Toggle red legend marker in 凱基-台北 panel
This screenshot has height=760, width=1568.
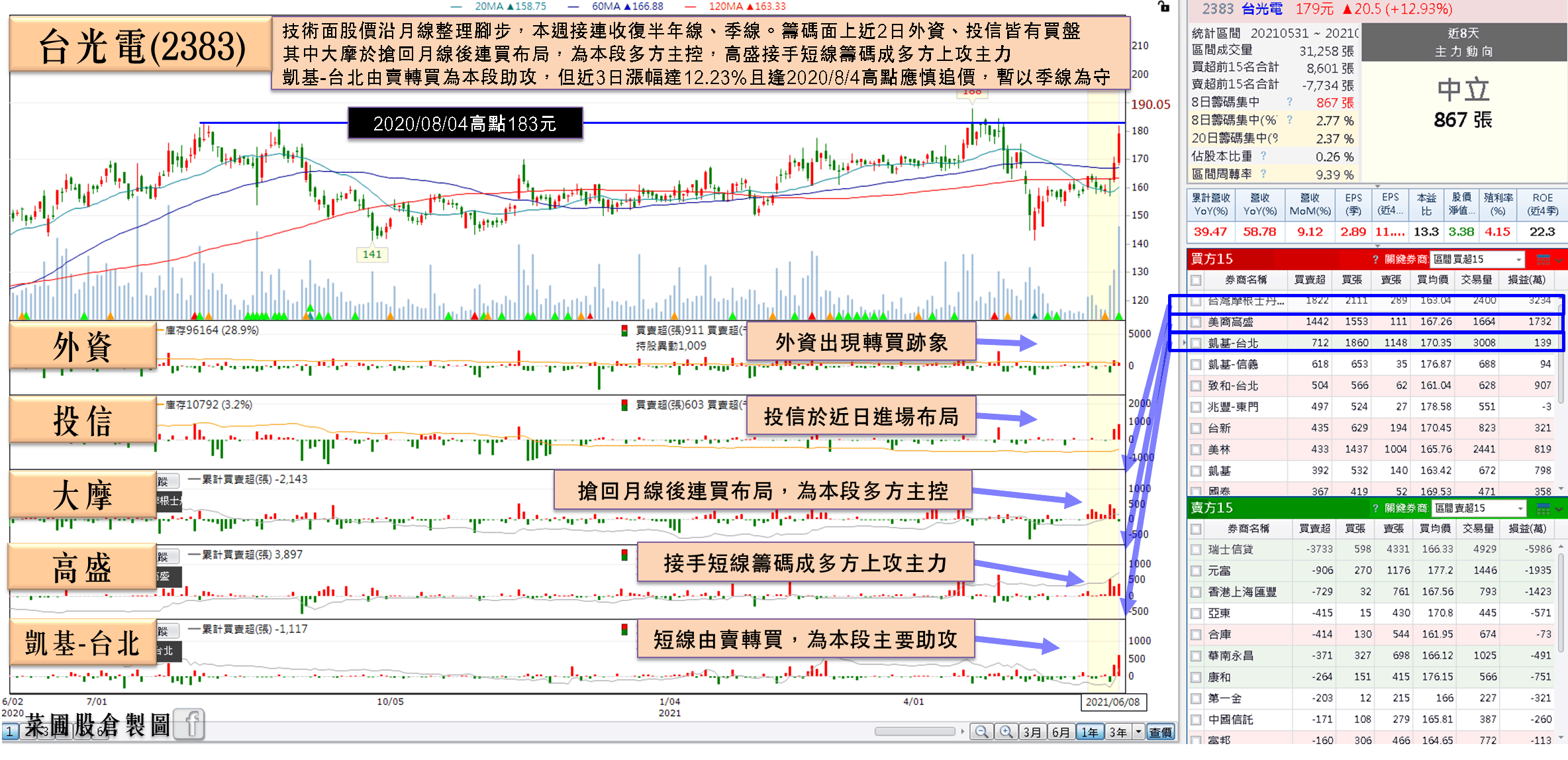(x=624, y=629)
